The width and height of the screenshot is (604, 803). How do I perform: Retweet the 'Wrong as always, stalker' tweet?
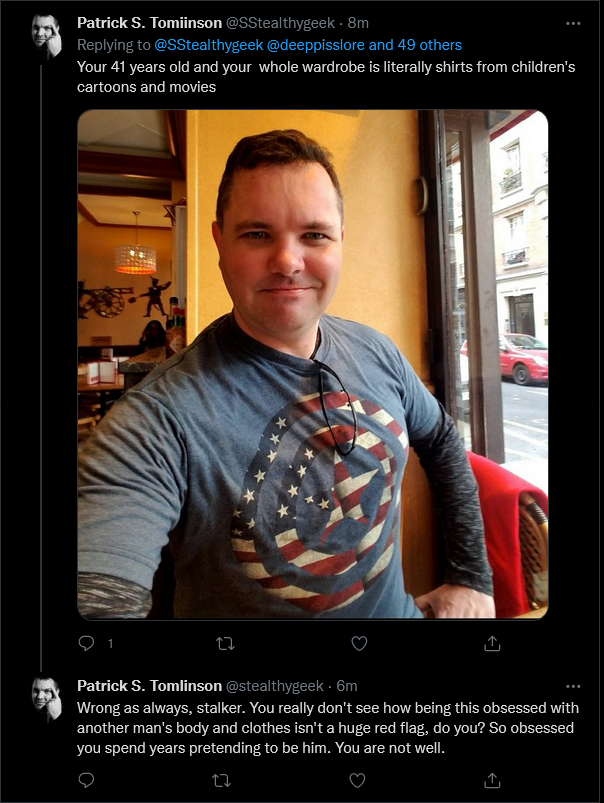coord(221,780)
